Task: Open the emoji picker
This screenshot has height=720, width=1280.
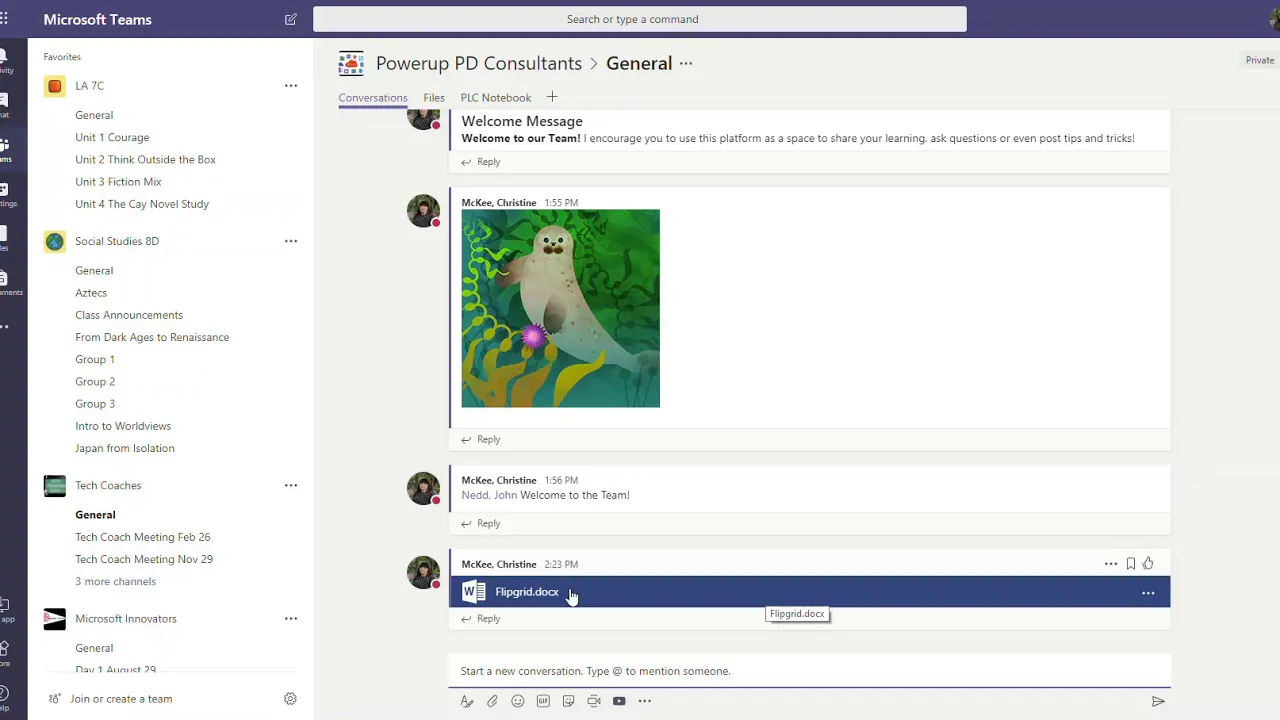Action: pos(518,701)
